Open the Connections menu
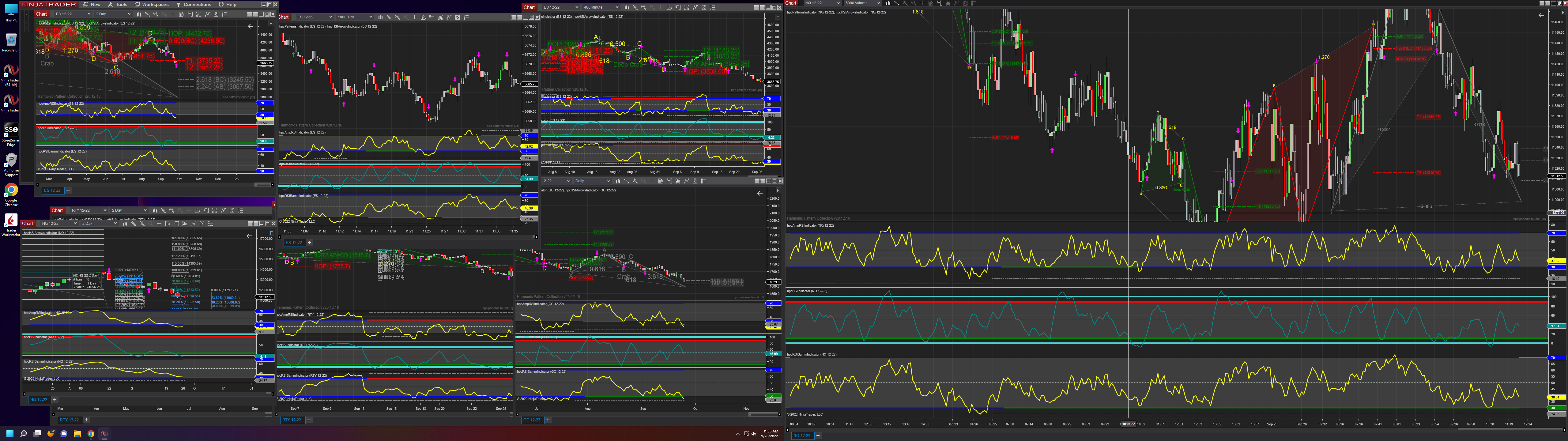Screen dimensions: 1568x441 point(194,4)
